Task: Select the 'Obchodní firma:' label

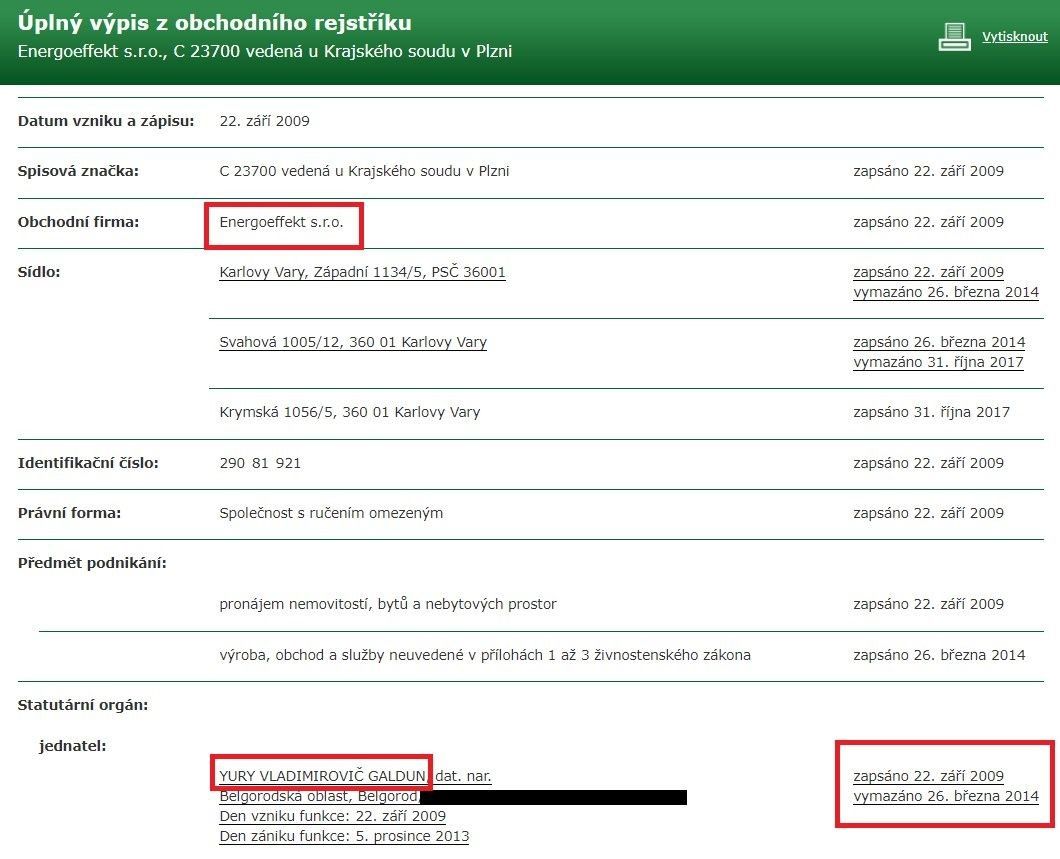Action: 78,222
